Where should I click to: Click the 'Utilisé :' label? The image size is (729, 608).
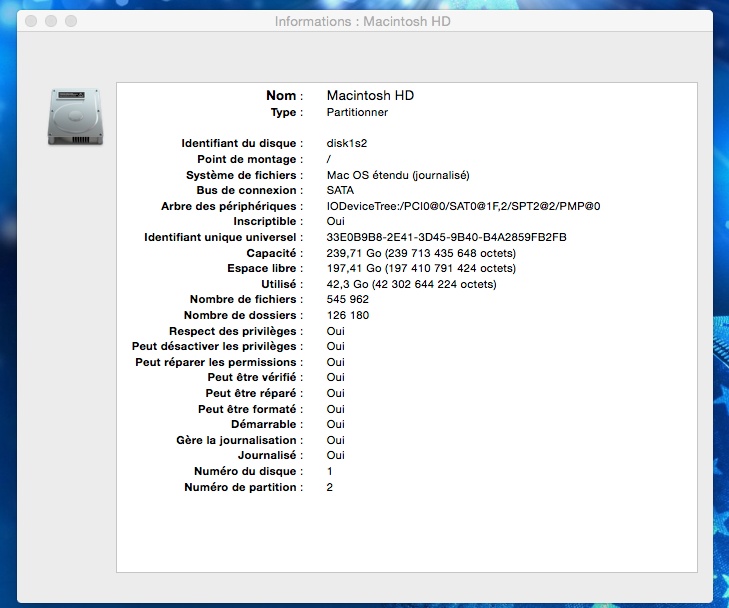coord(282,284)
